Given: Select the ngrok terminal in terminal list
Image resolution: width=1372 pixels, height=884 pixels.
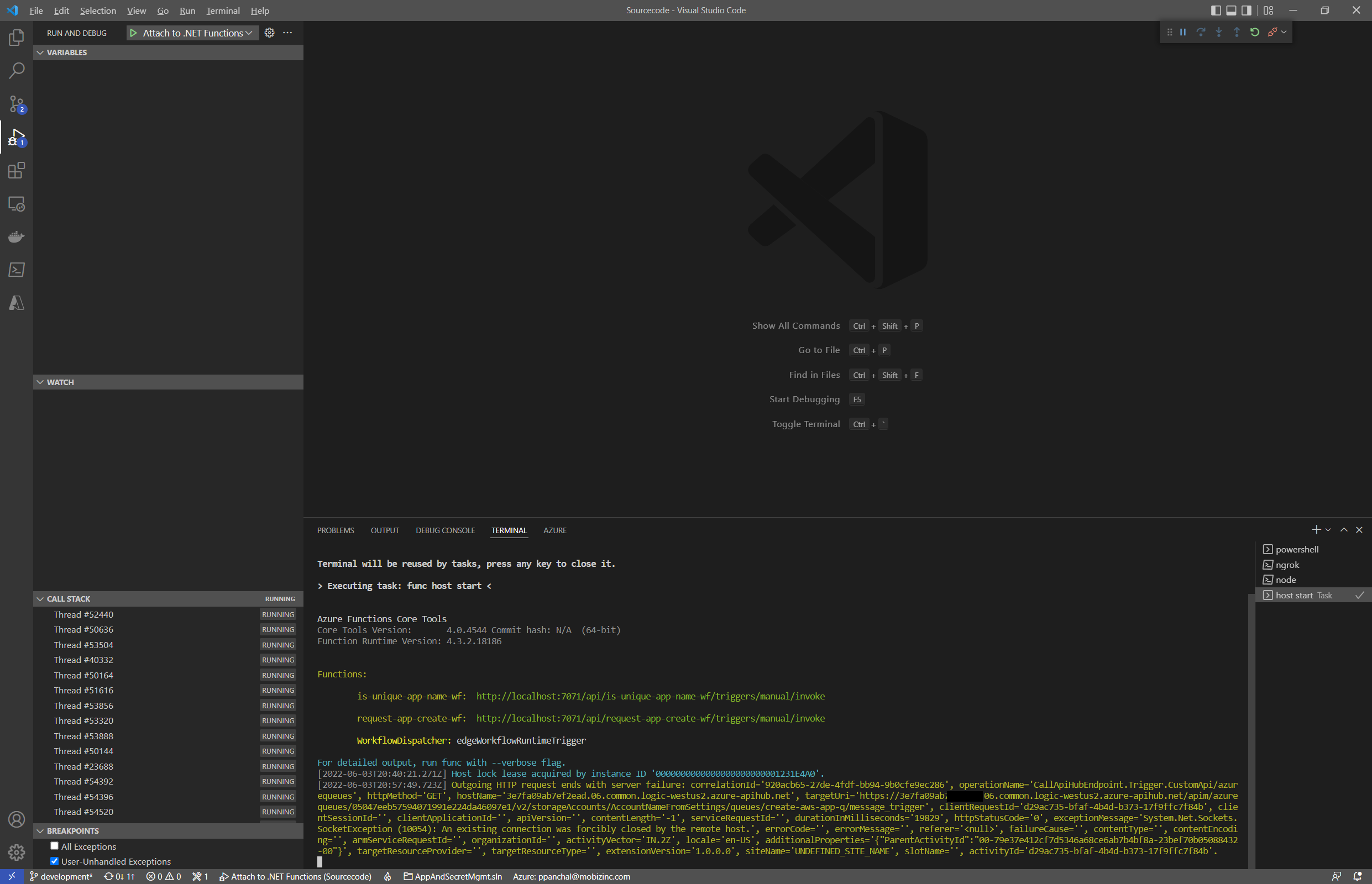Looking at the screenshot, I should click(1287, 565).
